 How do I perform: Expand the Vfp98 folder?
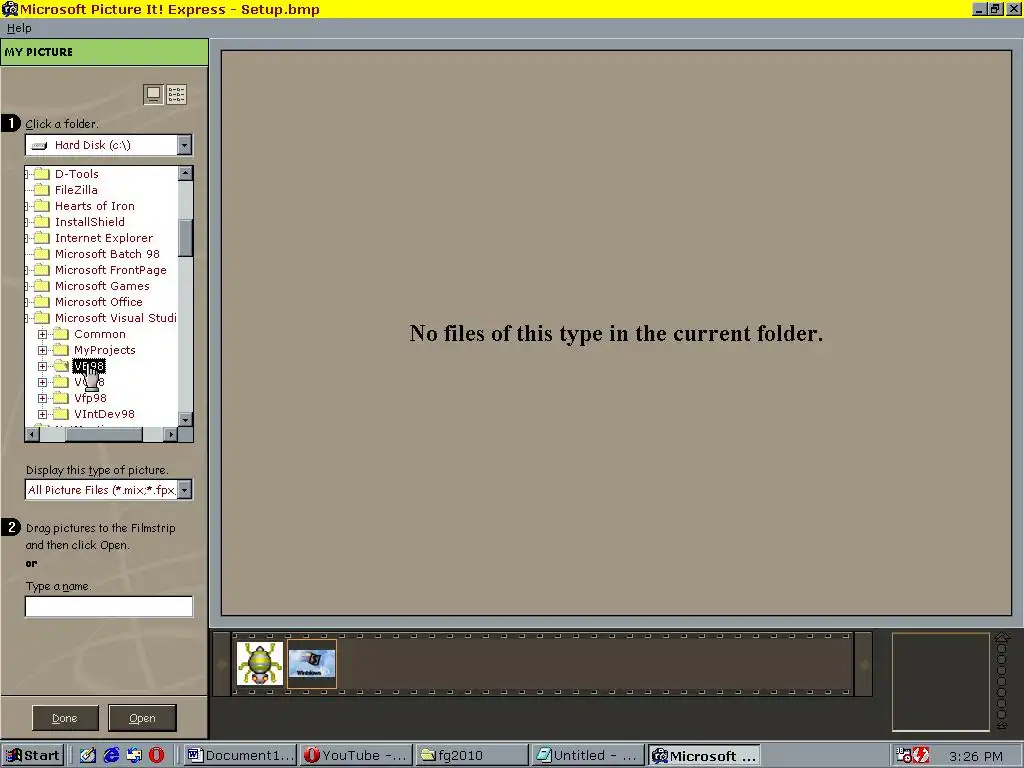(x=42, y=398)
